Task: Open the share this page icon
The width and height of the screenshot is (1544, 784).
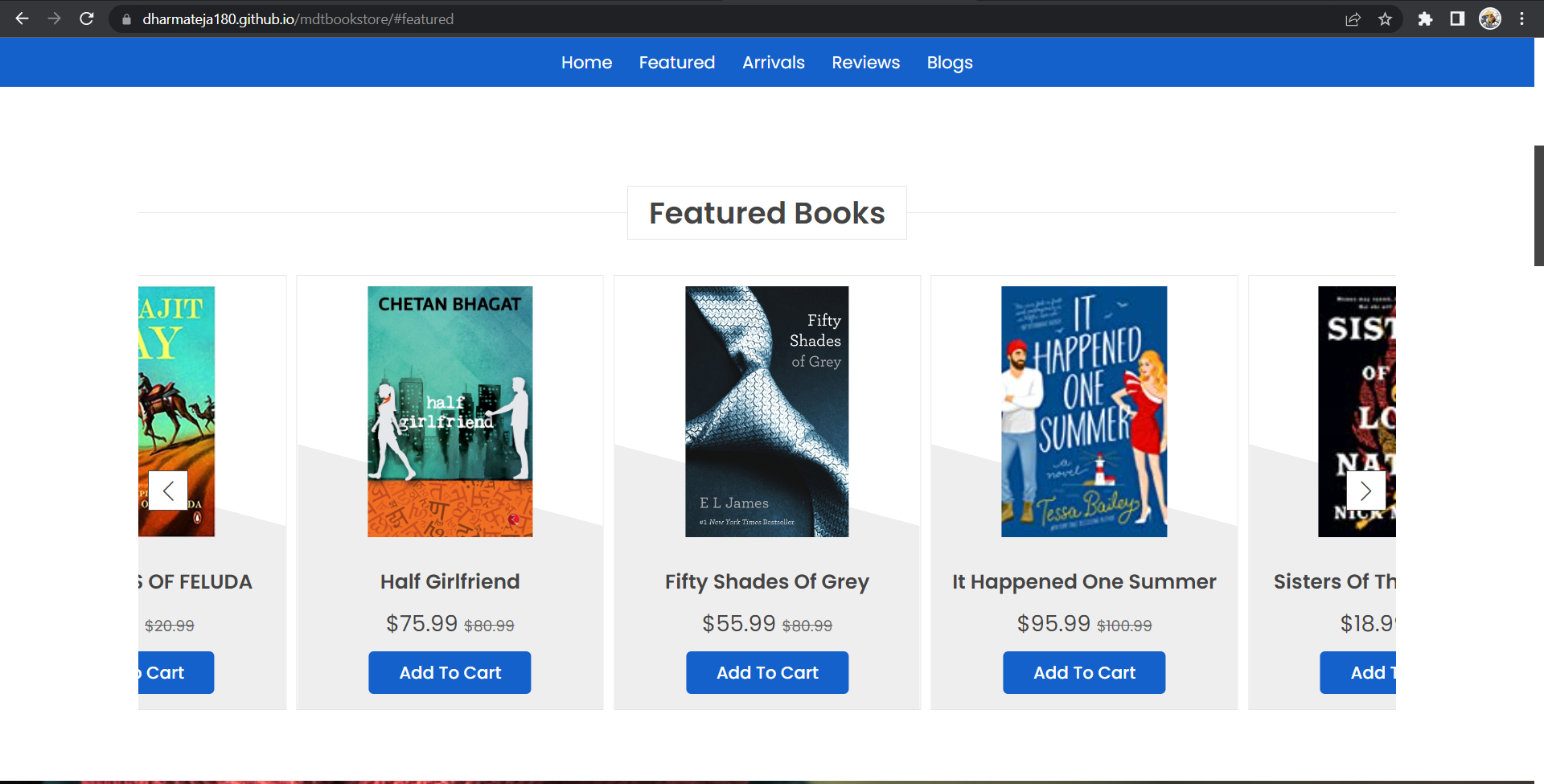Action: 1353,18
